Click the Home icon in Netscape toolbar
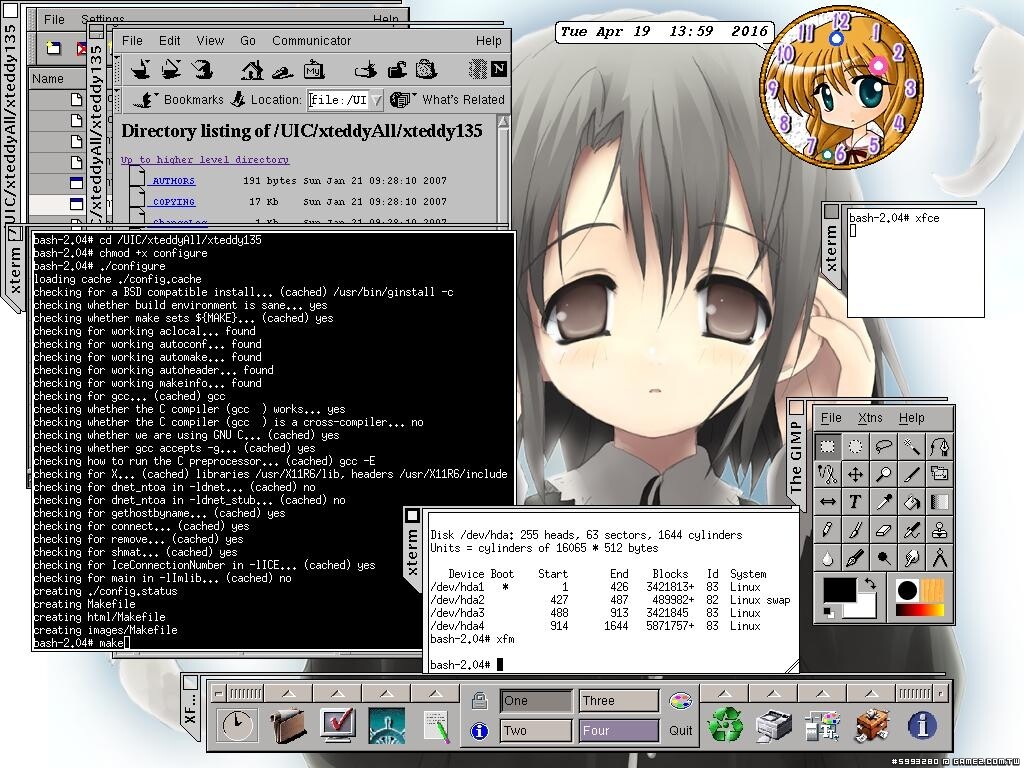The image size is (1024, 768). [252, 70]
